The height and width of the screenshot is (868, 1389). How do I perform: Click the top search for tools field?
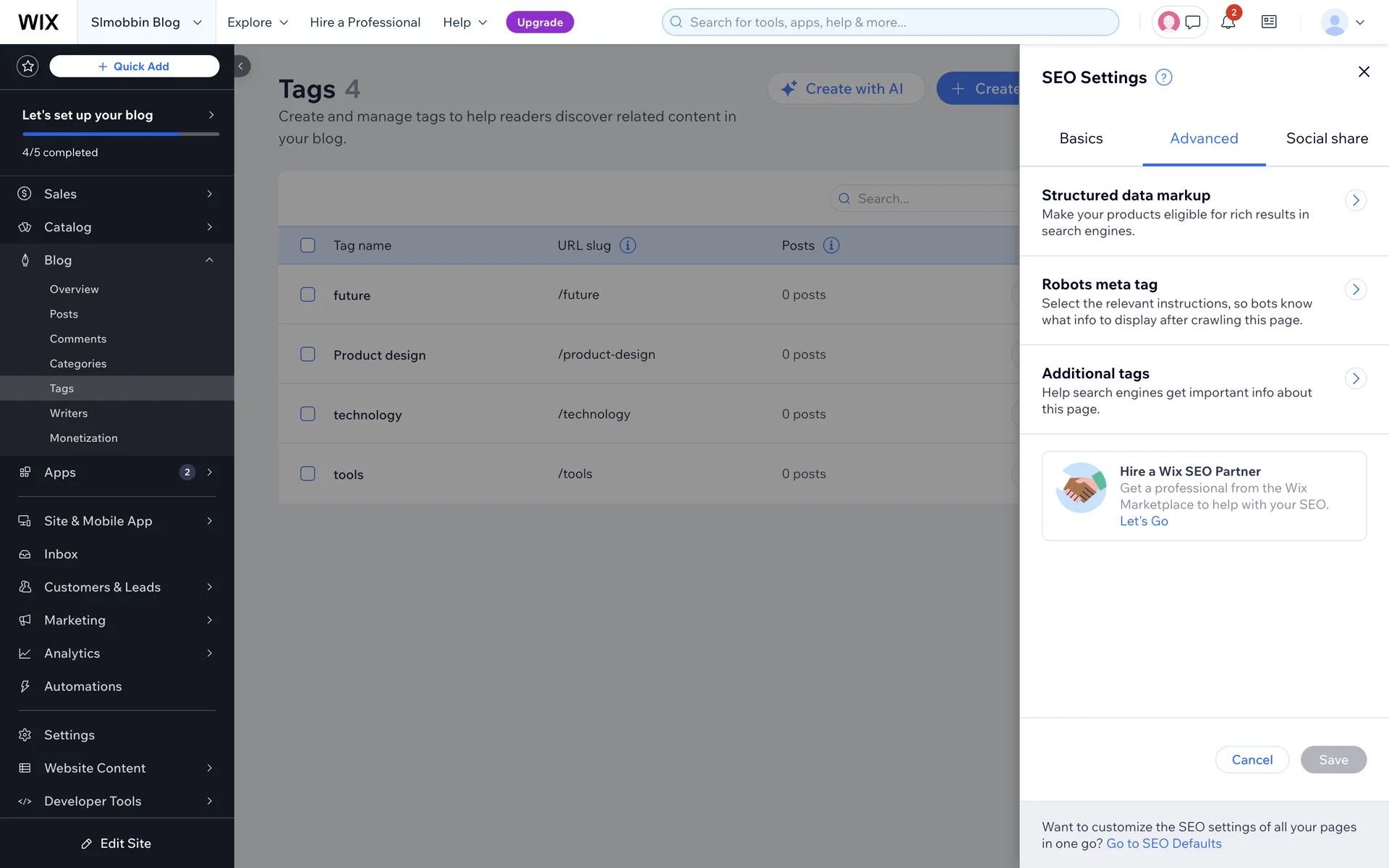(x=890, y=22)
